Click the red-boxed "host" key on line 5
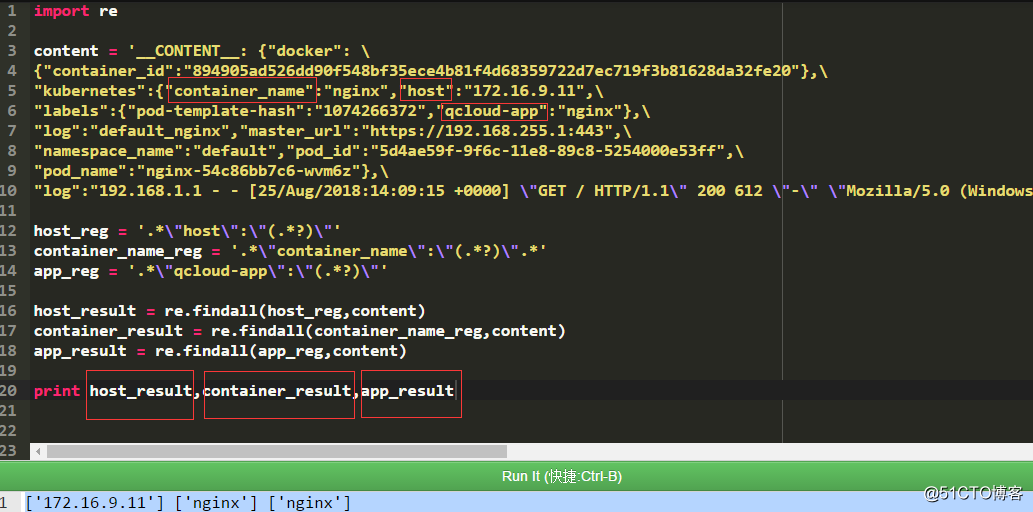 [x=426, y=91]
